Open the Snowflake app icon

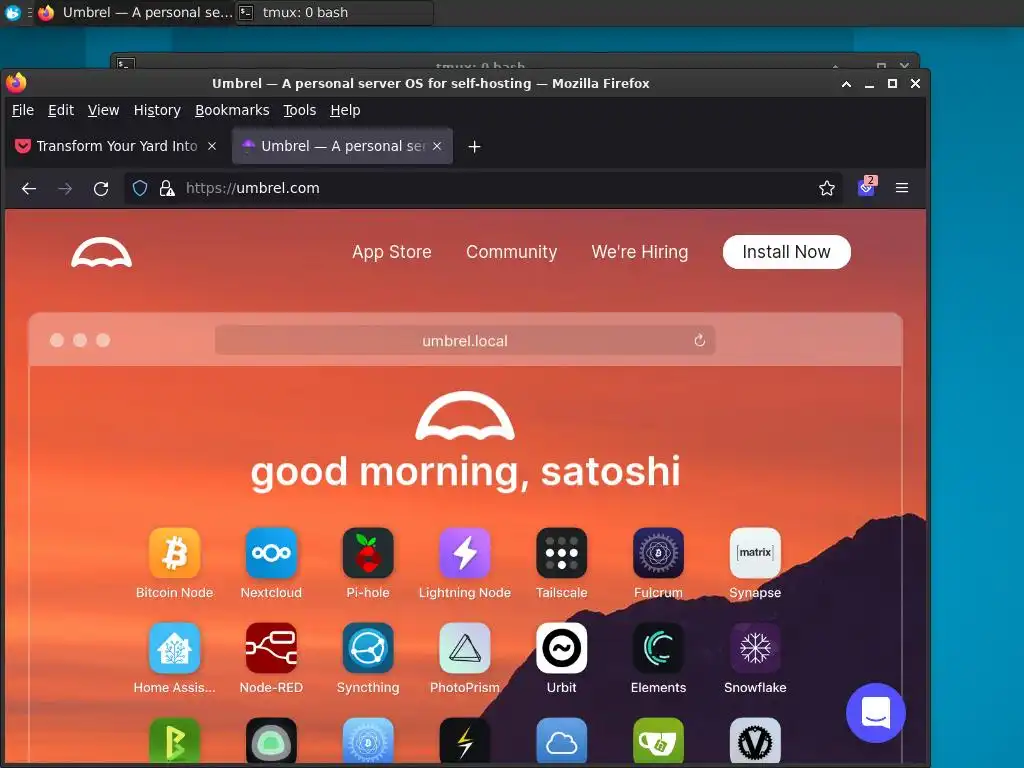(x=755, y=648)
